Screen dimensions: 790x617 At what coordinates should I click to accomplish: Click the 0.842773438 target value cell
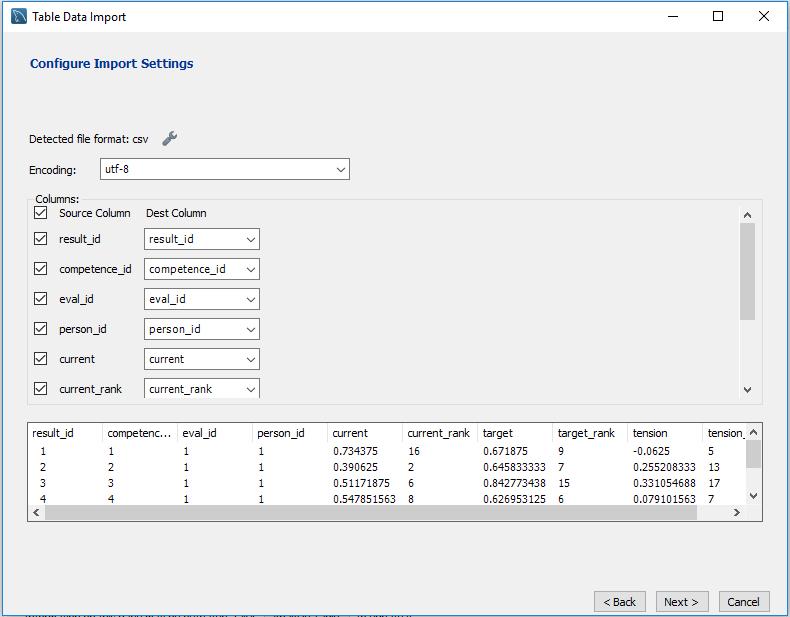pos(514,484)
